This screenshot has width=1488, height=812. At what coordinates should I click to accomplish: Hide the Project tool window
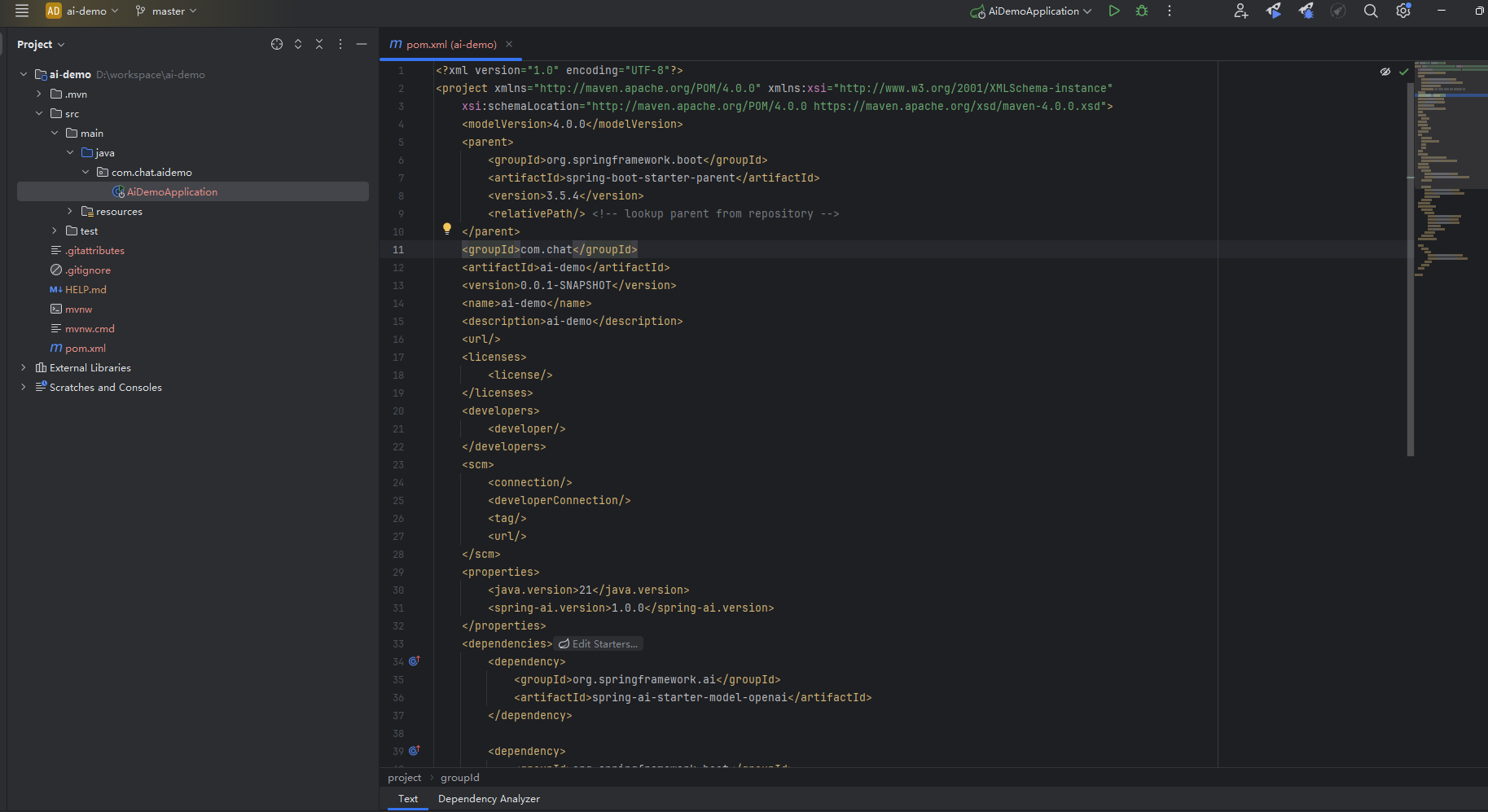pos(362,44)
